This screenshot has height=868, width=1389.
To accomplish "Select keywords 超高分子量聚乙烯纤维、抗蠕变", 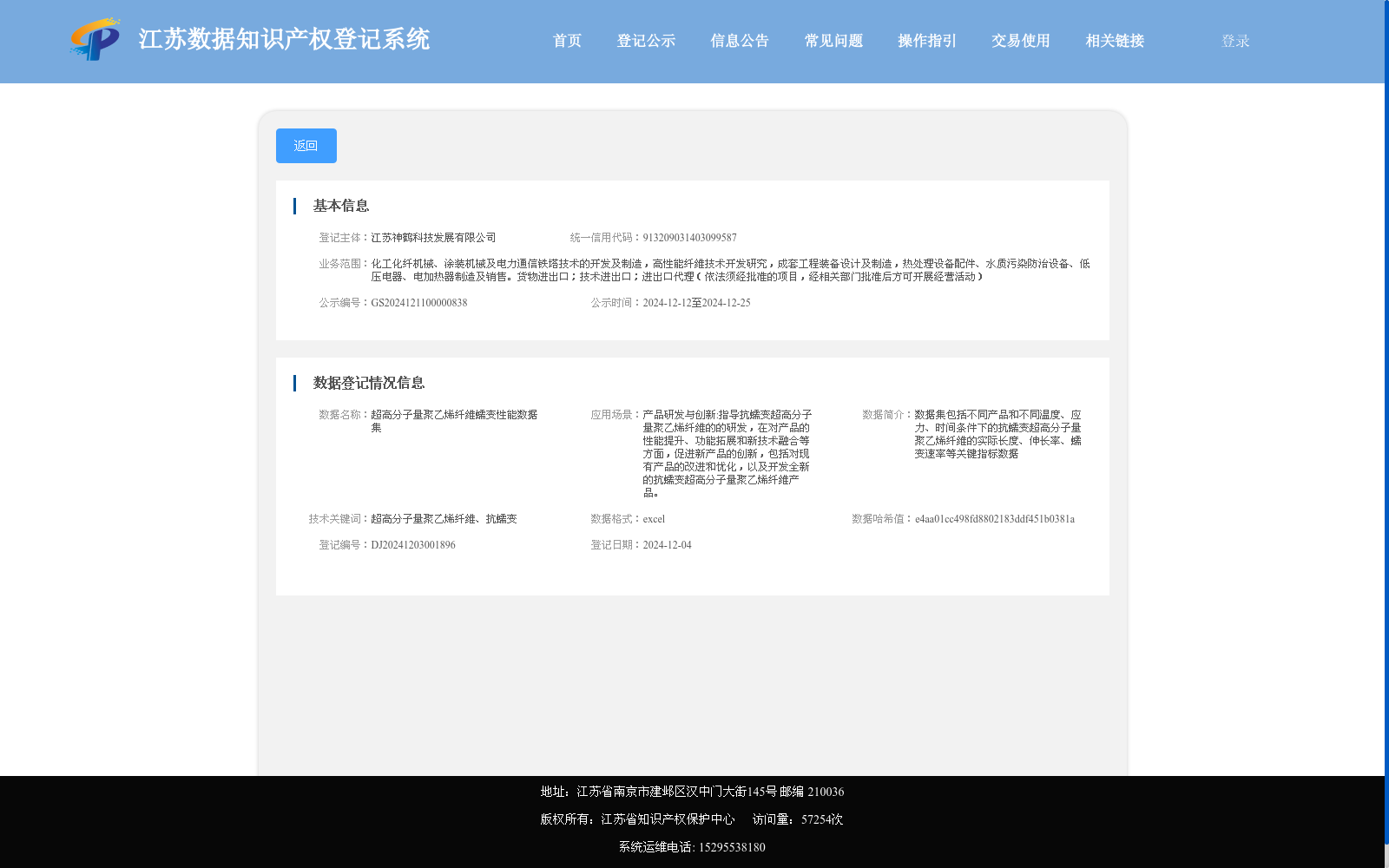I will tap(444, 519).
